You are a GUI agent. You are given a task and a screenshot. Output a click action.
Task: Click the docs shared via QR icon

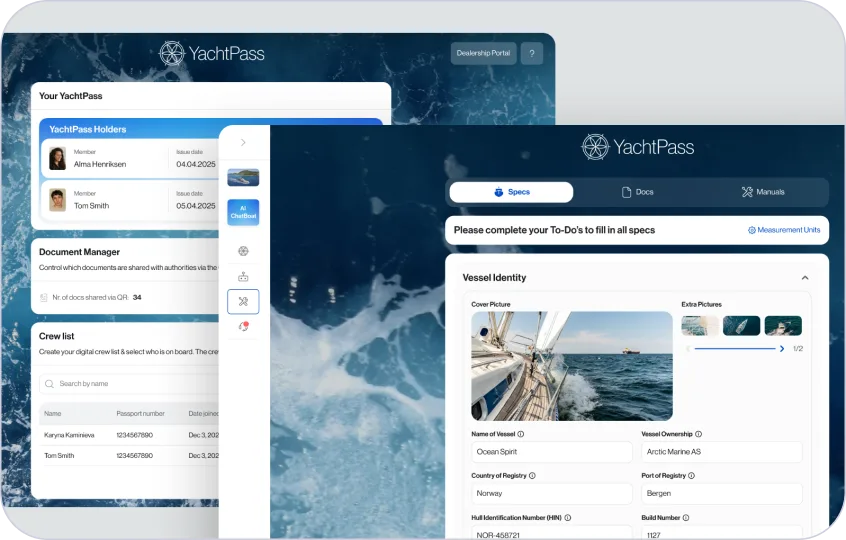tap(44, 297)
